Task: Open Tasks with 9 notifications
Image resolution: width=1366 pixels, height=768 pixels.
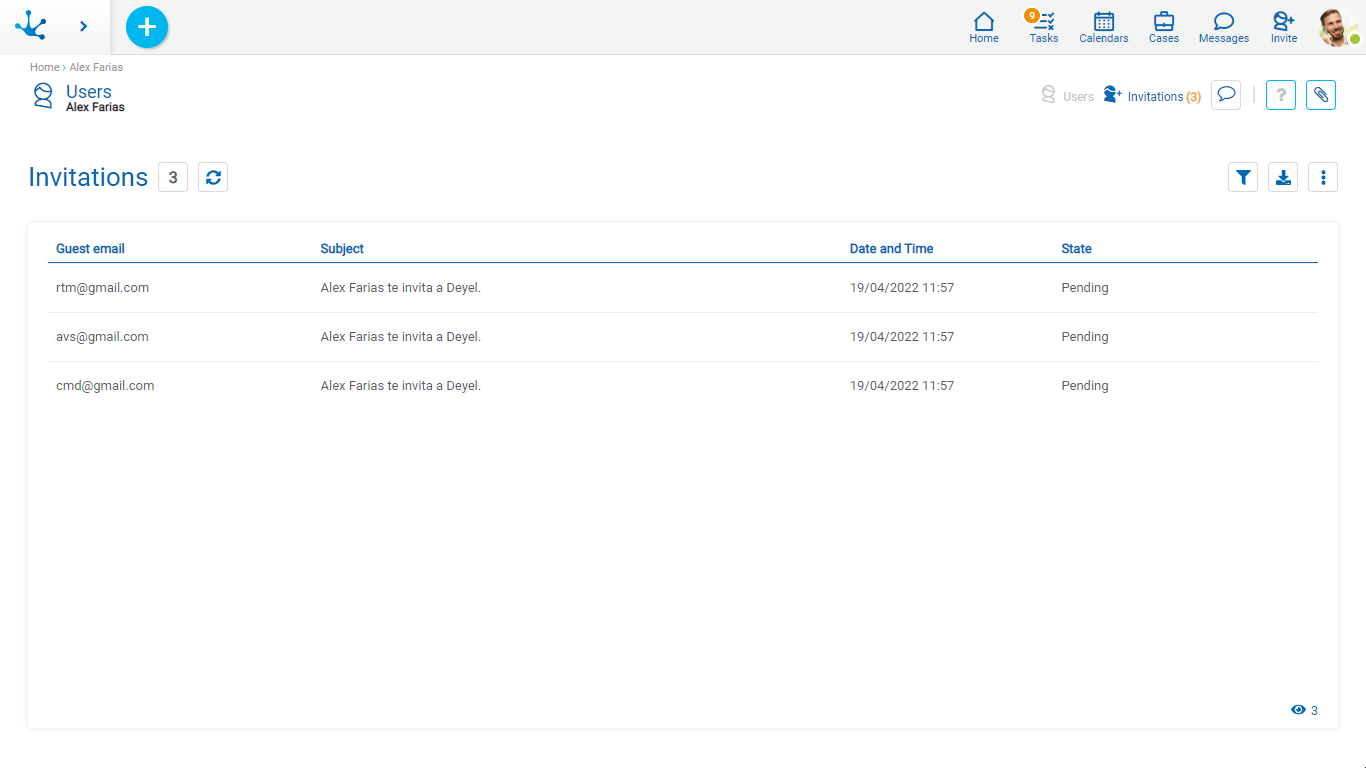Action: (1044, 27)
